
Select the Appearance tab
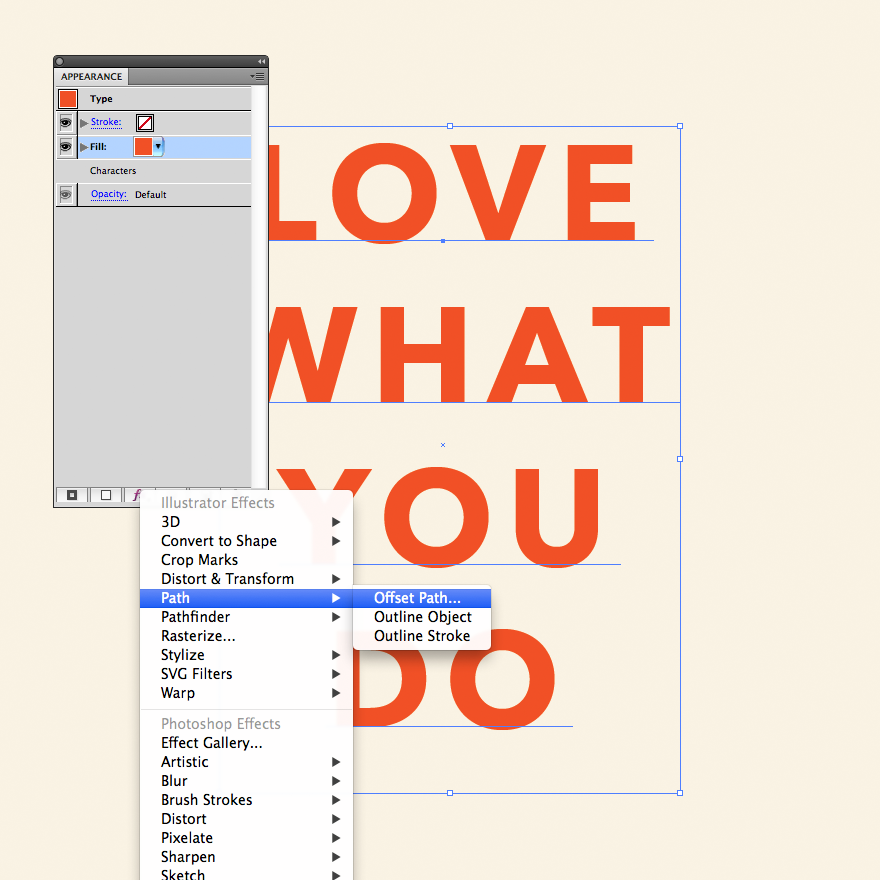(x=91, y=76)
